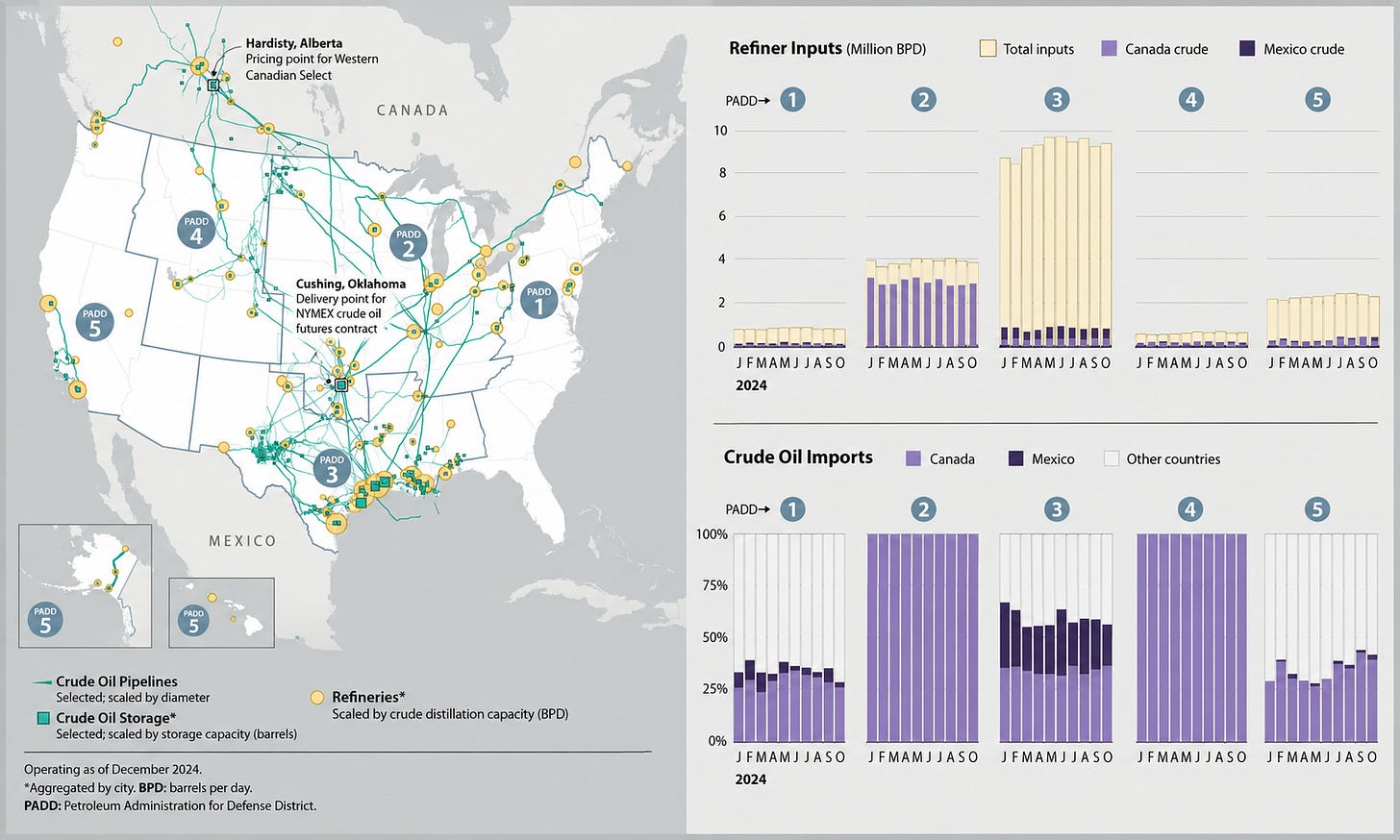Select the PADD 5 badge in Hawaii inset
Viewport: 1400px width, 840px height.
pos(193,621)
